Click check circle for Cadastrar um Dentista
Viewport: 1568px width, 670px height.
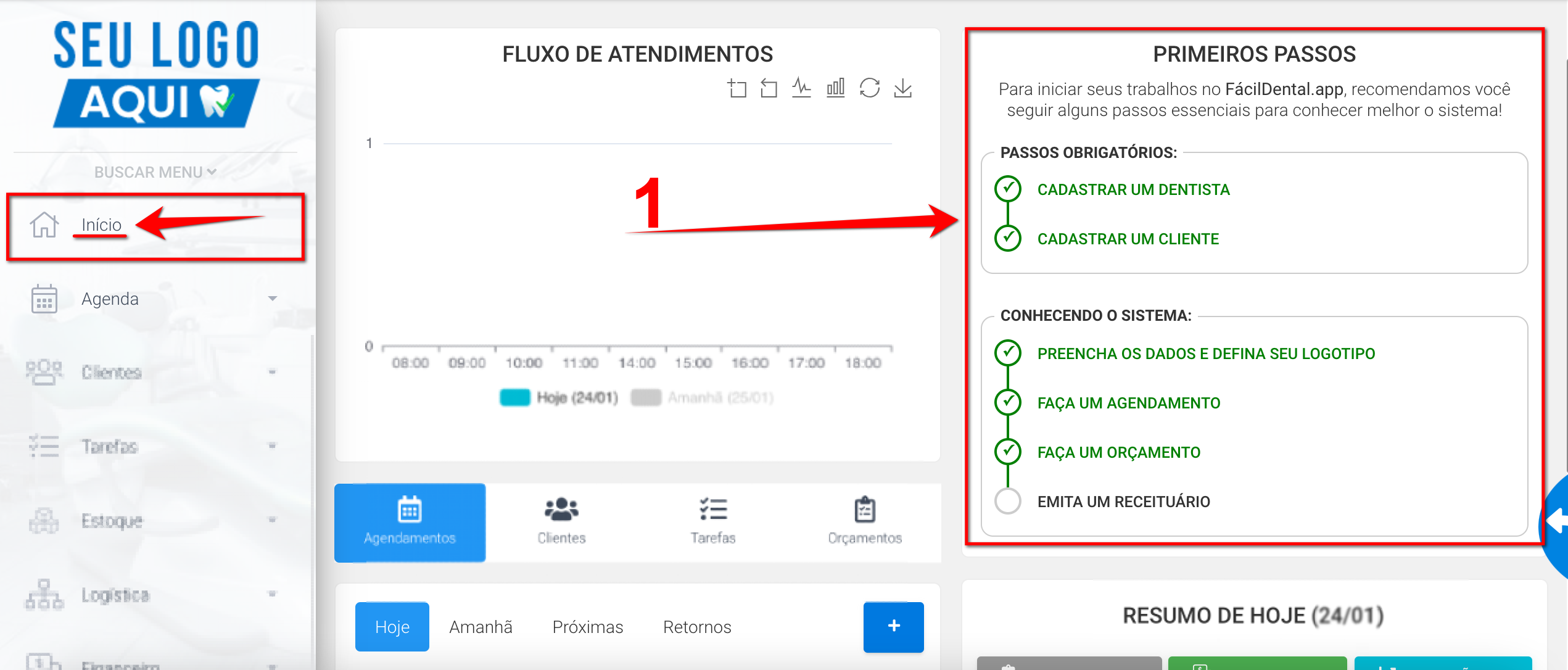[x=1008, y=189]
